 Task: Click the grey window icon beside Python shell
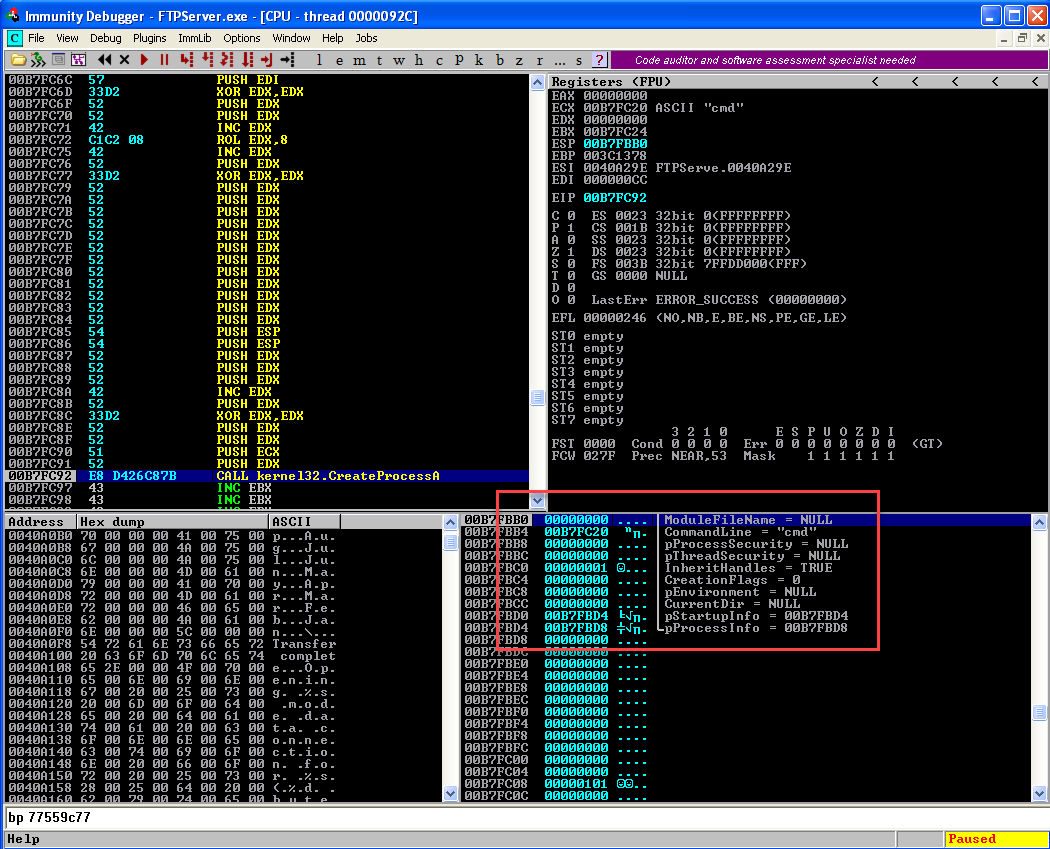[x=58, y=60]
